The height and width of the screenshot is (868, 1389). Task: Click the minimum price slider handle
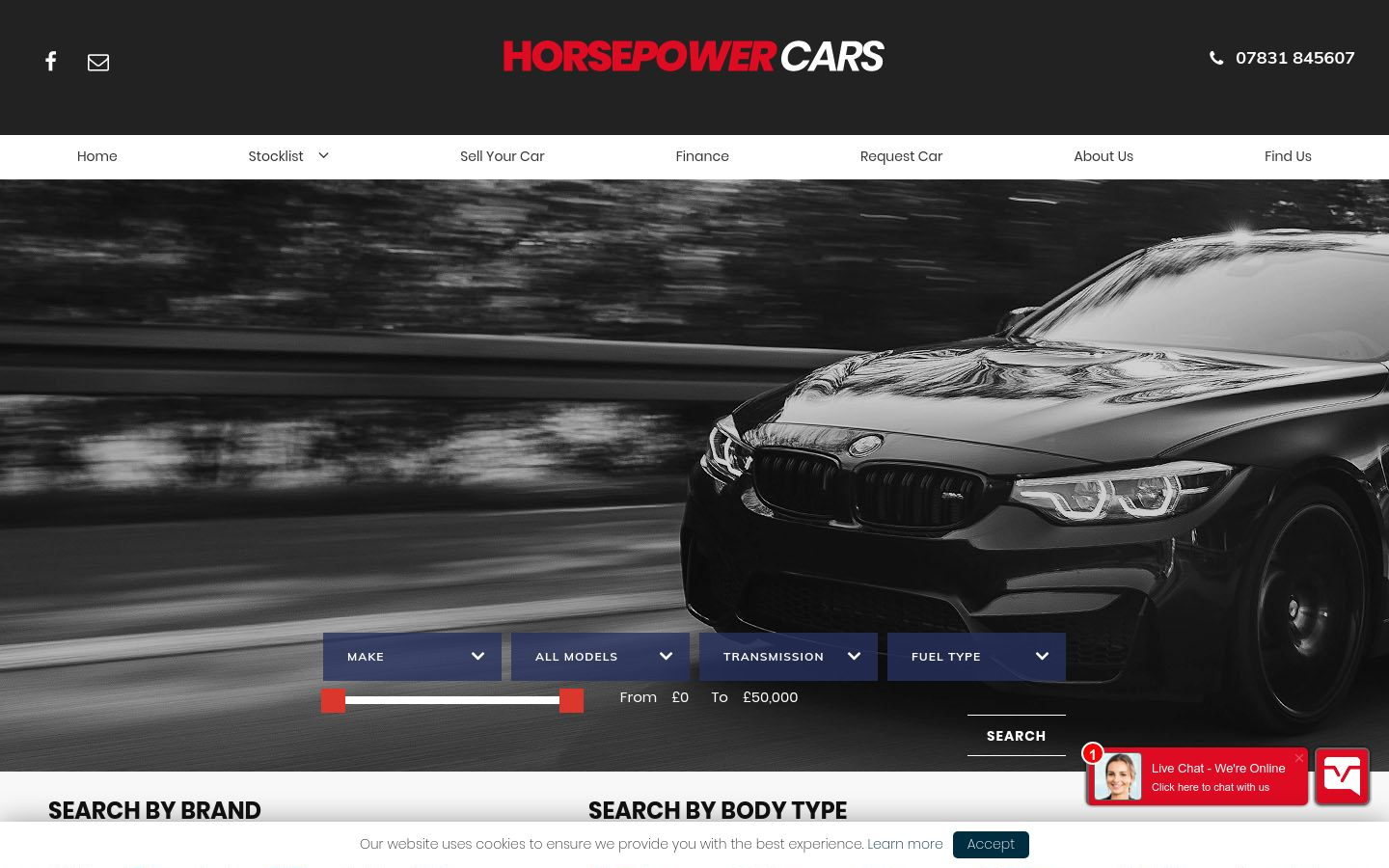click(334, 701)
